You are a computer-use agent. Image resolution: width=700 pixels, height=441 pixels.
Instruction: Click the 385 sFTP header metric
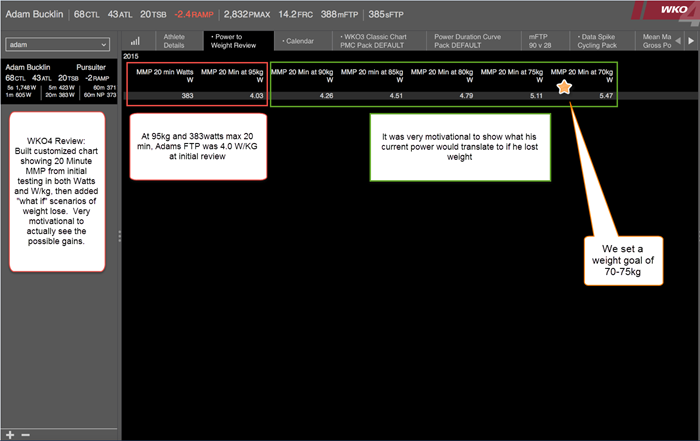386,14
